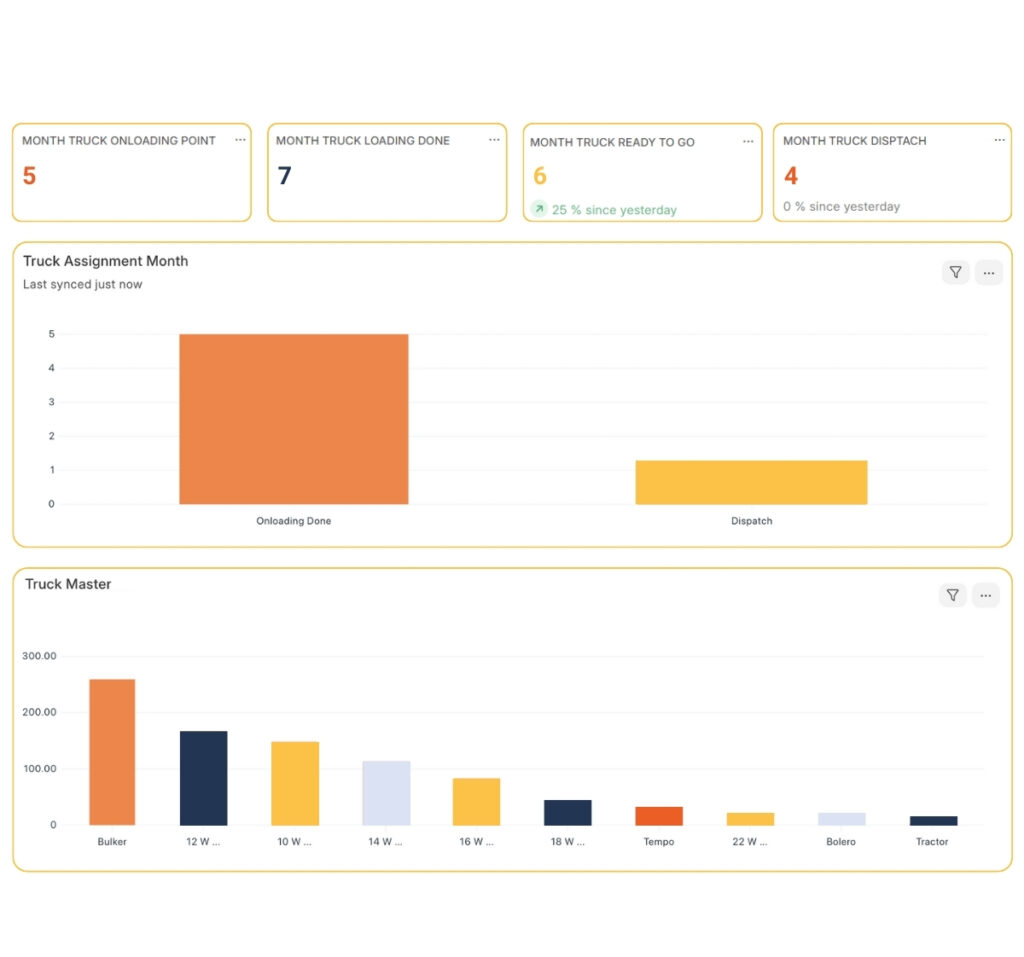Open options menu on Month Truck Onloading Point card
The image size is (1024, 957).
[x=240, y=140]
